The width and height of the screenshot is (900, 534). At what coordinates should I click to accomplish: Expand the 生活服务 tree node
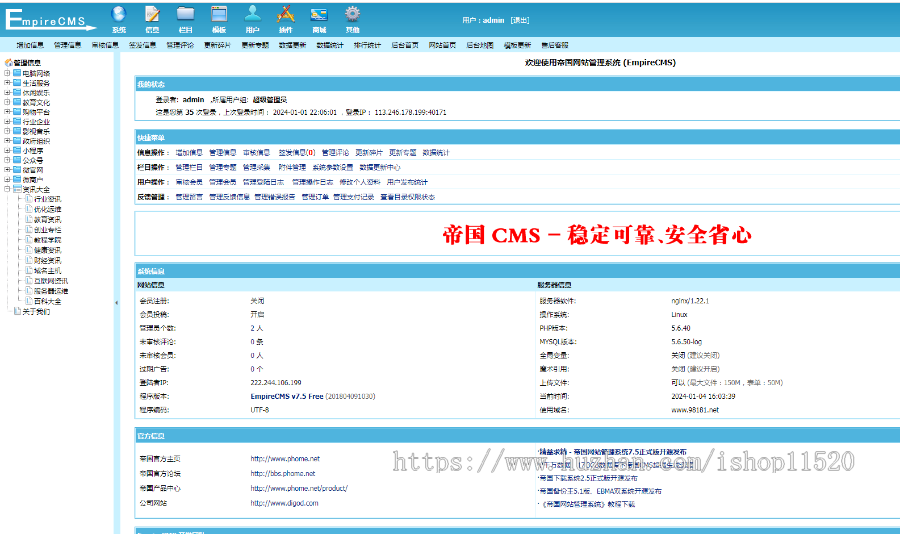(x=7, y=83)
